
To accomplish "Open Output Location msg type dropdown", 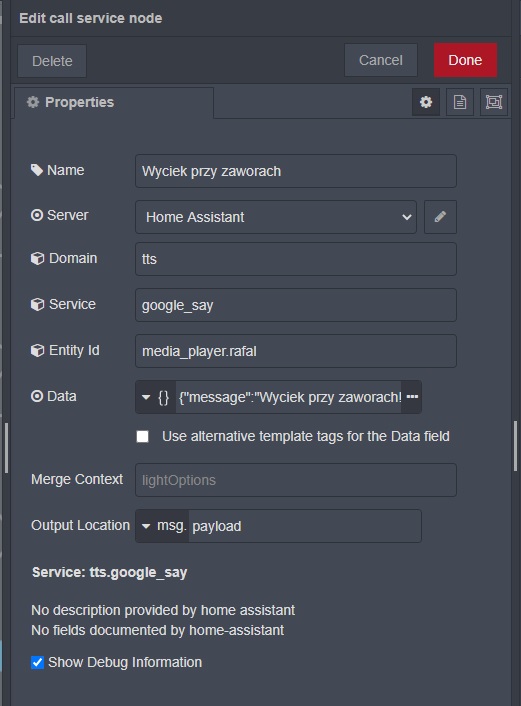I will [163, 526].
